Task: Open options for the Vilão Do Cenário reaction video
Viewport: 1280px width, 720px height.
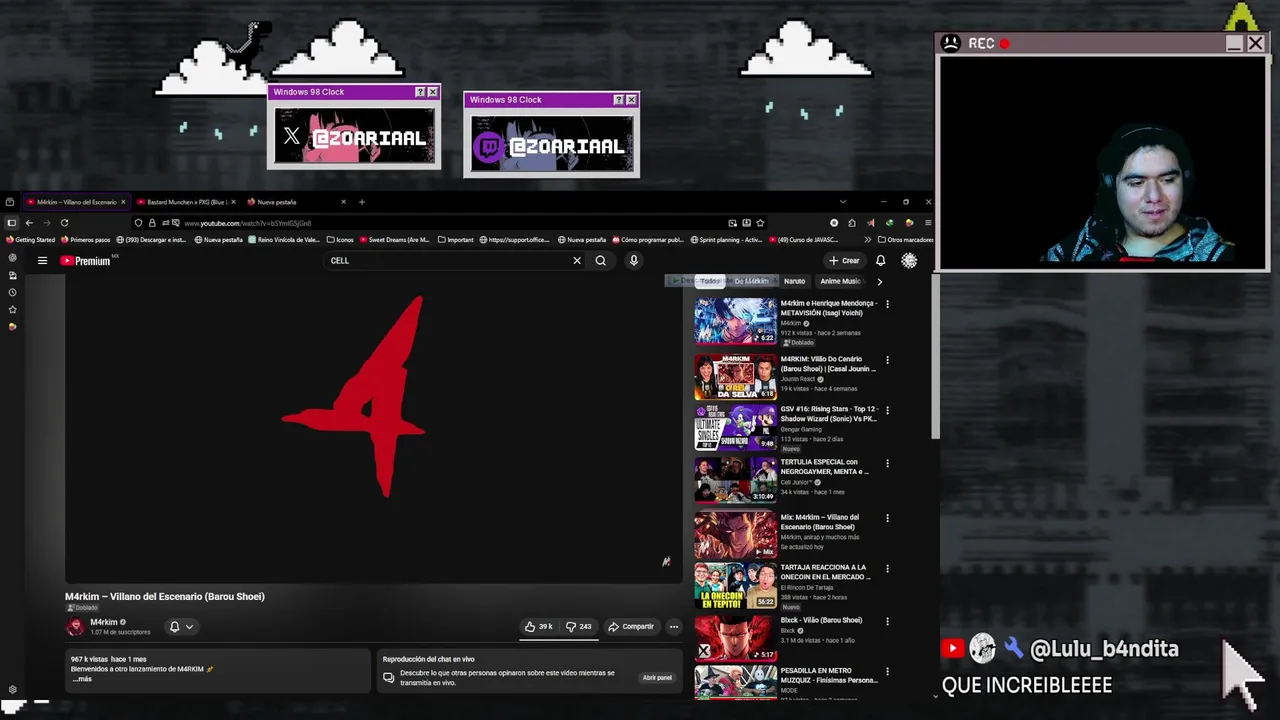Action: pos(887,360)
